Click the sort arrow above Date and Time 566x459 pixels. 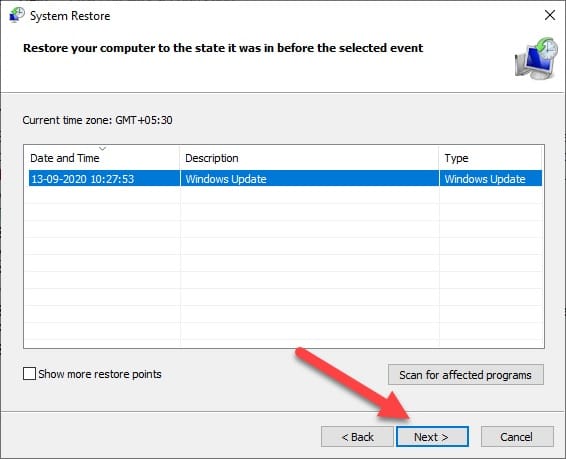coord(103,148)
